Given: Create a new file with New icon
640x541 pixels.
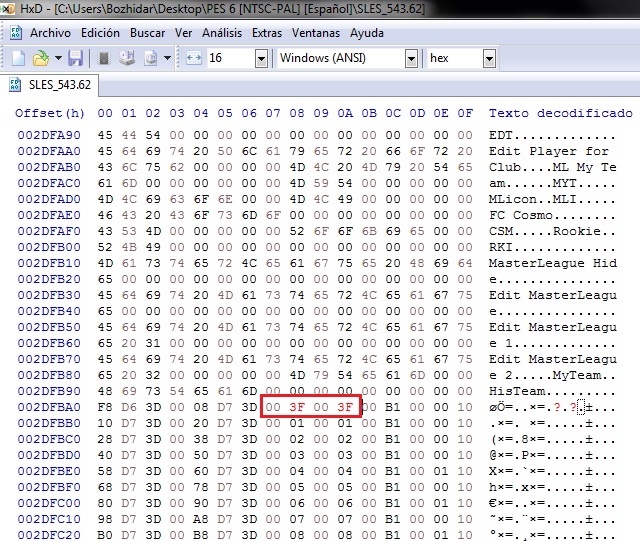Looking at the screenshot, I should pyautogui.click(x=18, y=58).
